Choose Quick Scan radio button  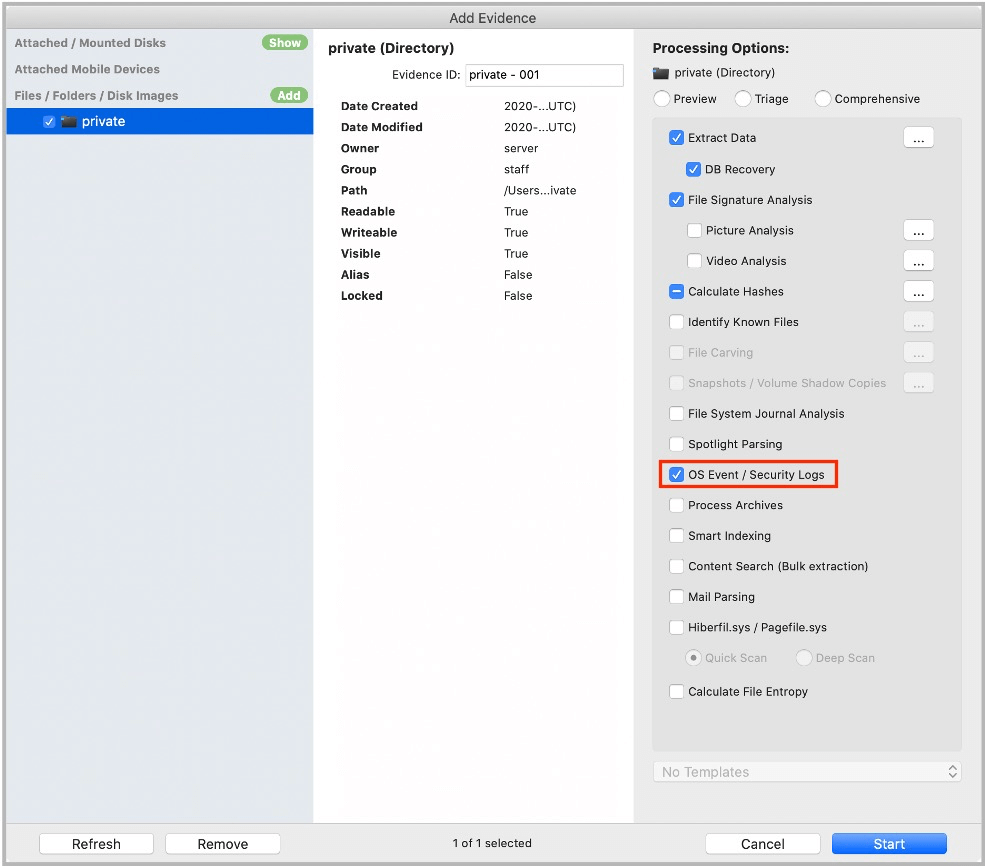coord(693,658)
